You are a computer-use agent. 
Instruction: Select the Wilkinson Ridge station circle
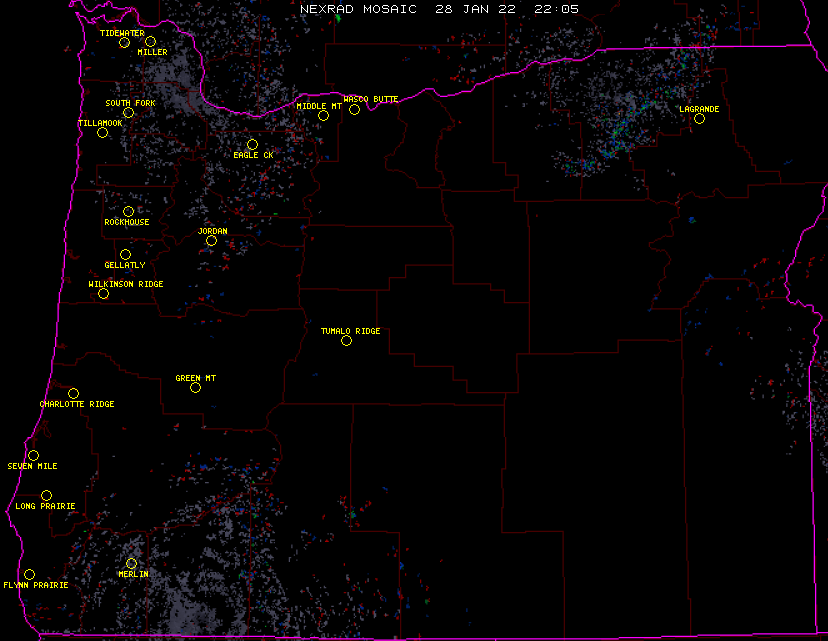click(103, 293)
